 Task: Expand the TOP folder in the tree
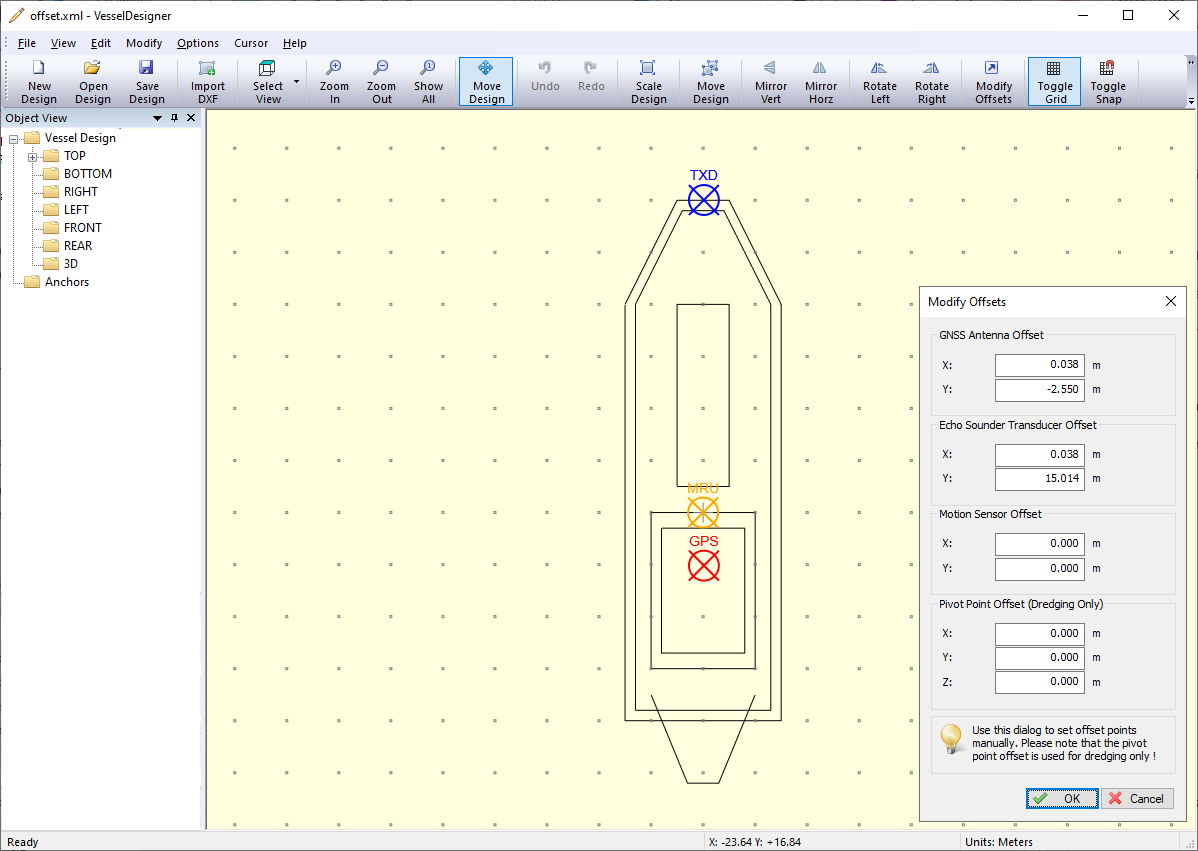pyautogui.click(x=33, y=156)
